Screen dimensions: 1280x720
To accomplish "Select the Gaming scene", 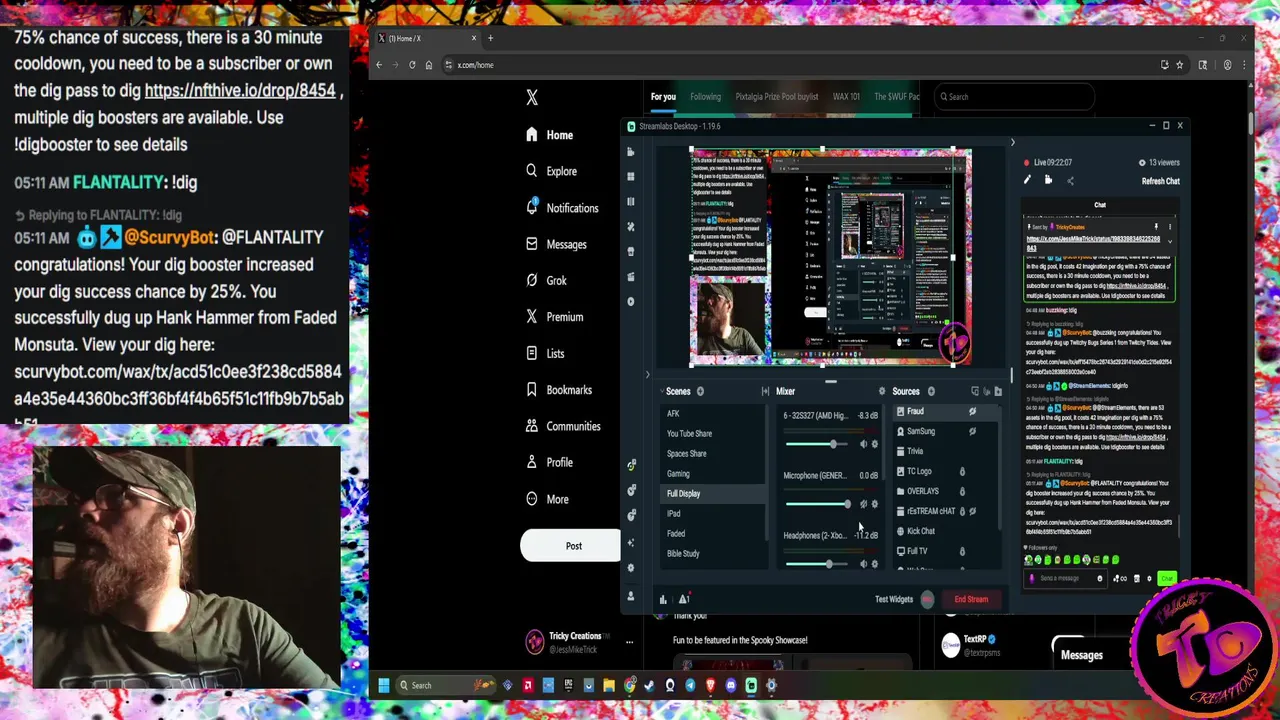I will coord(713,474).
